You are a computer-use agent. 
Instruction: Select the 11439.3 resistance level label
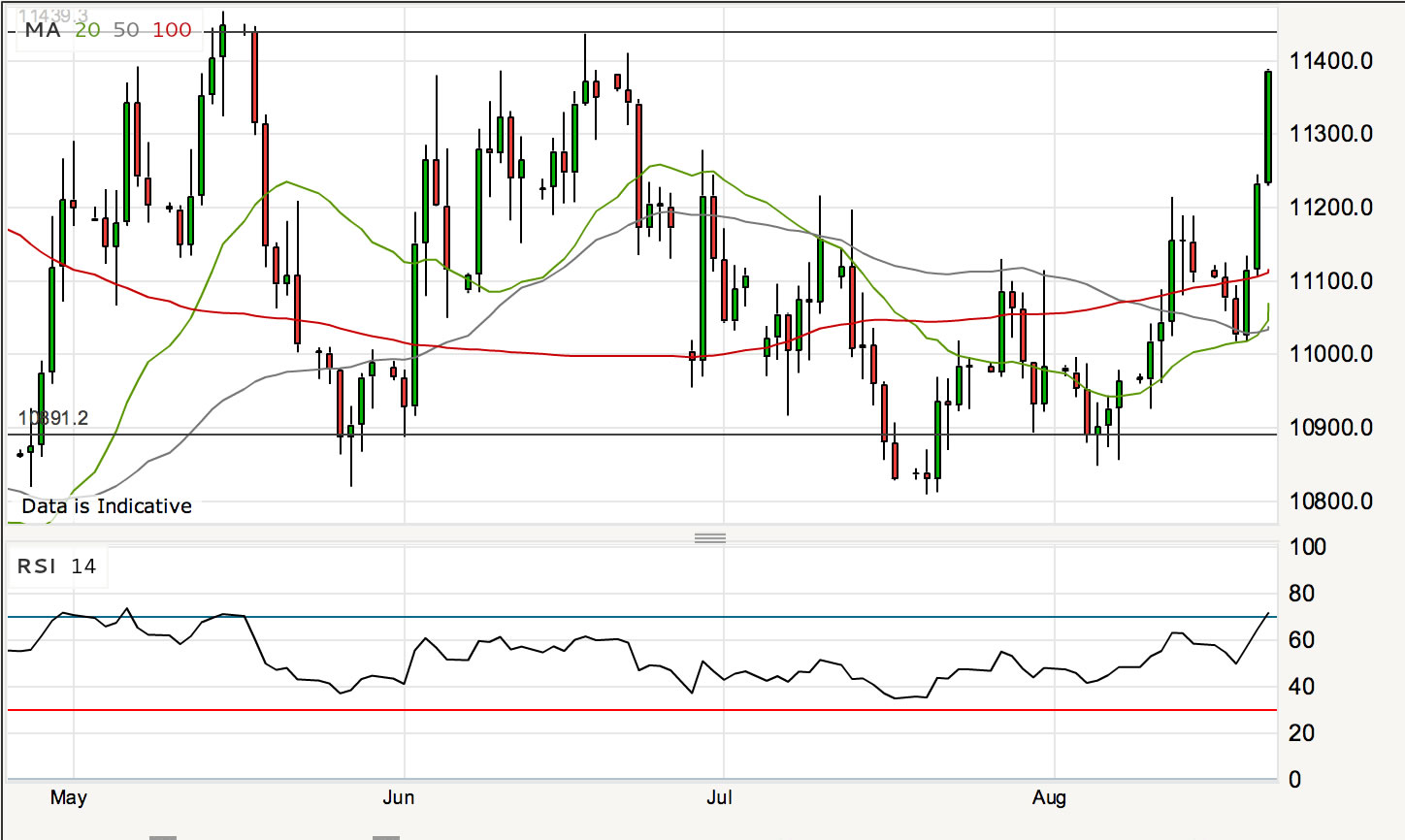click(x=53, y=16)
